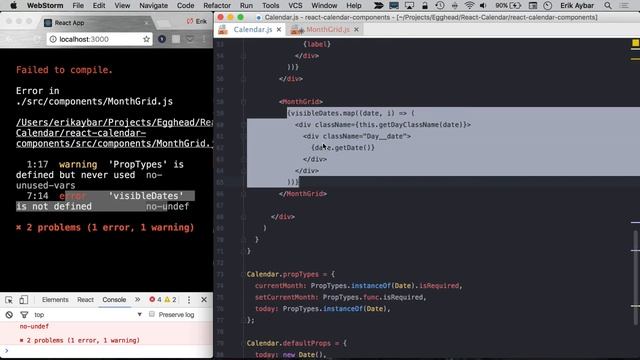The image size is (640, 360).
Task: Click the AirPlay display icon in menu bar
Action: point(409,5)
